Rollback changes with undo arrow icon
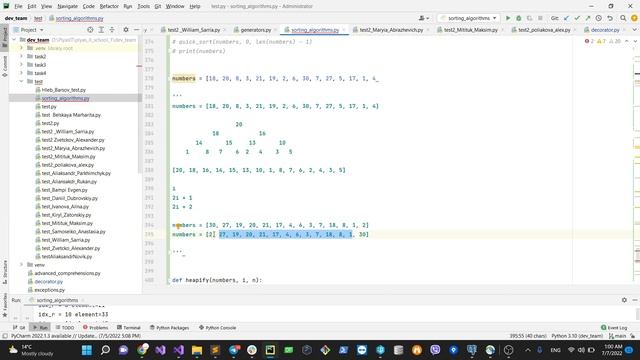 (610, 18)
